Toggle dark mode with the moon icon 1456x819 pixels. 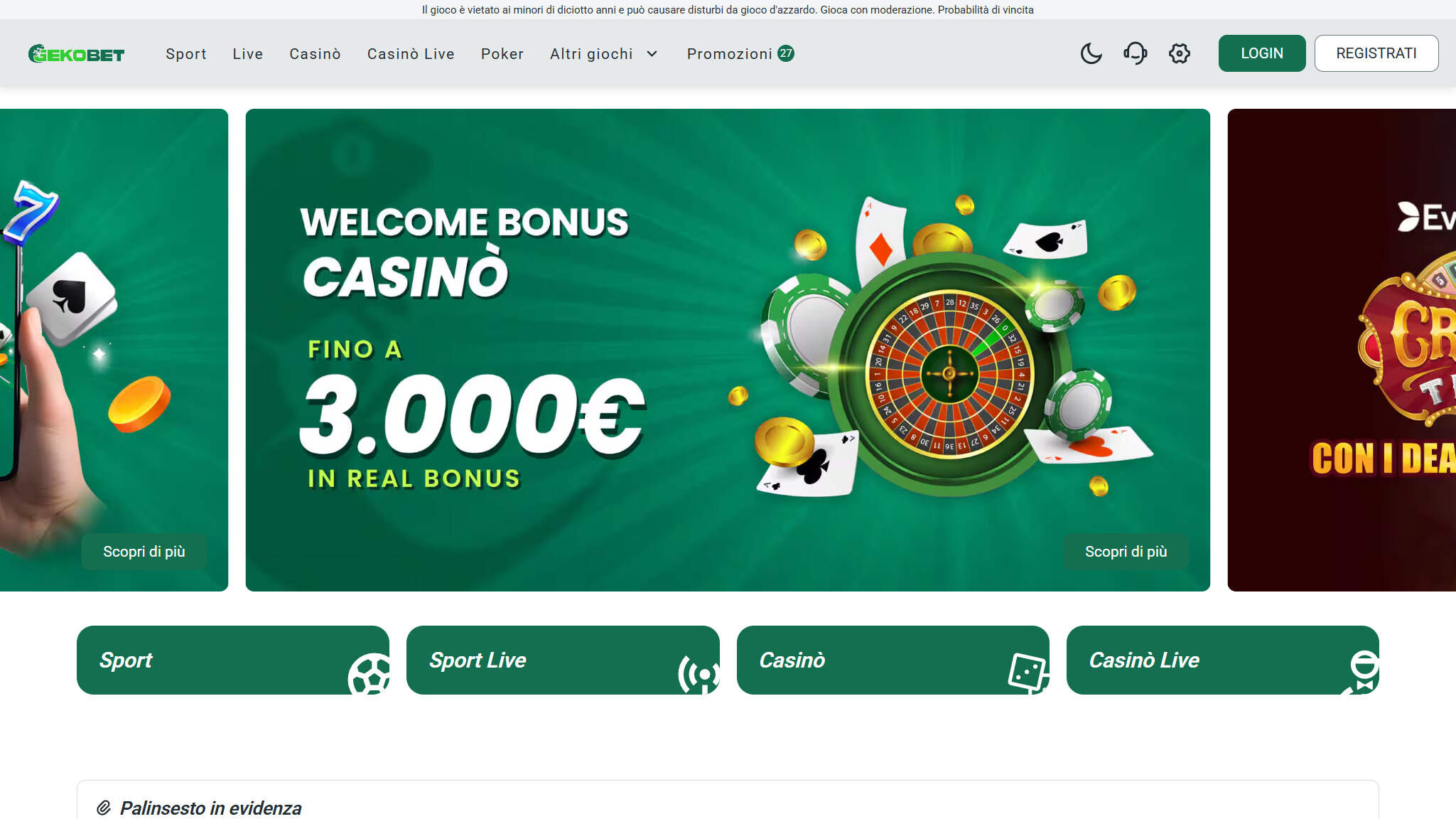1091,53
